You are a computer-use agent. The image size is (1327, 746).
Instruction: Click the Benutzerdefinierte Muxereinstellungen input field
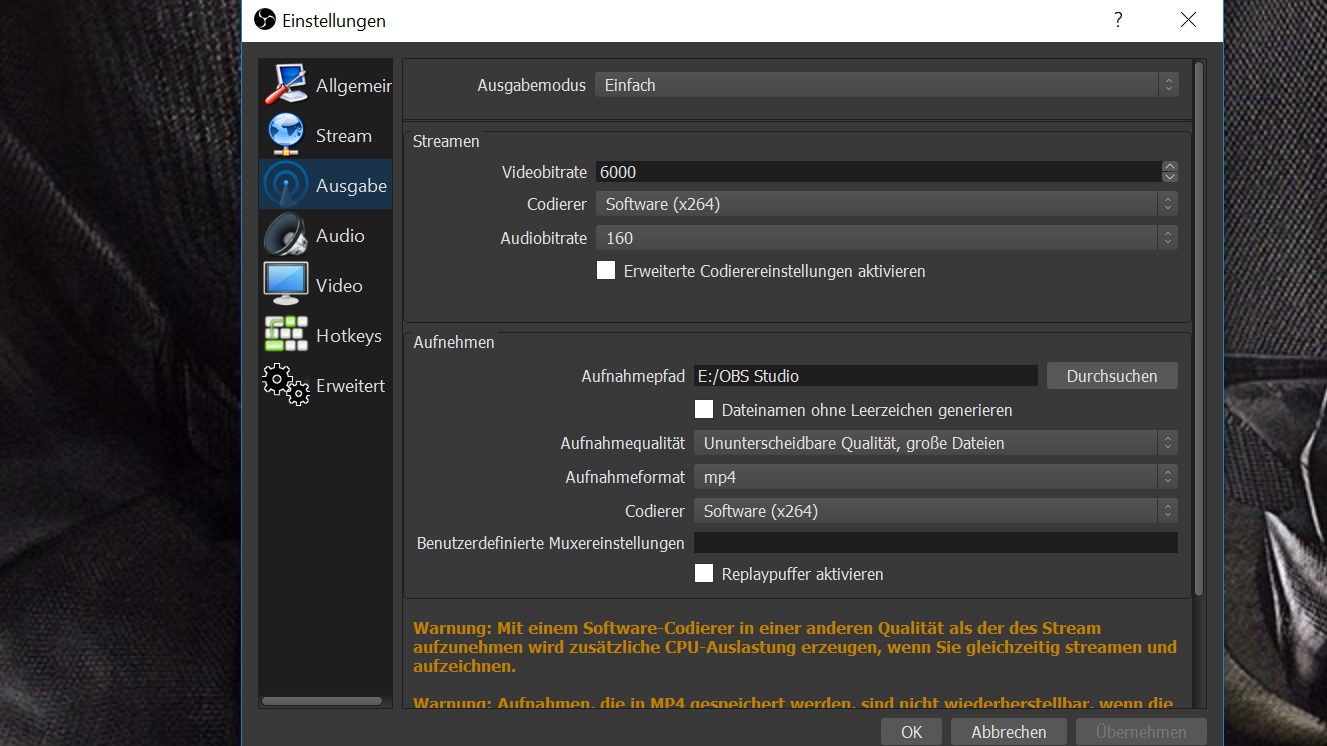tap(935, 543)
